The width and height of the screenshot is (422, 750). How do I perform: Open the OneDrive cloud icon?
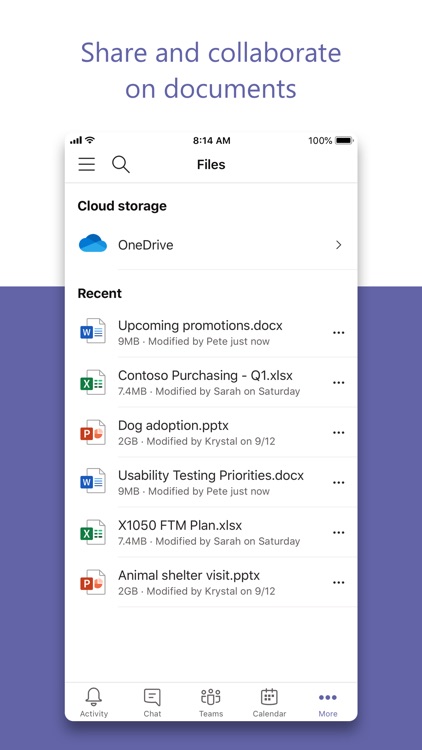pos(93,243)
